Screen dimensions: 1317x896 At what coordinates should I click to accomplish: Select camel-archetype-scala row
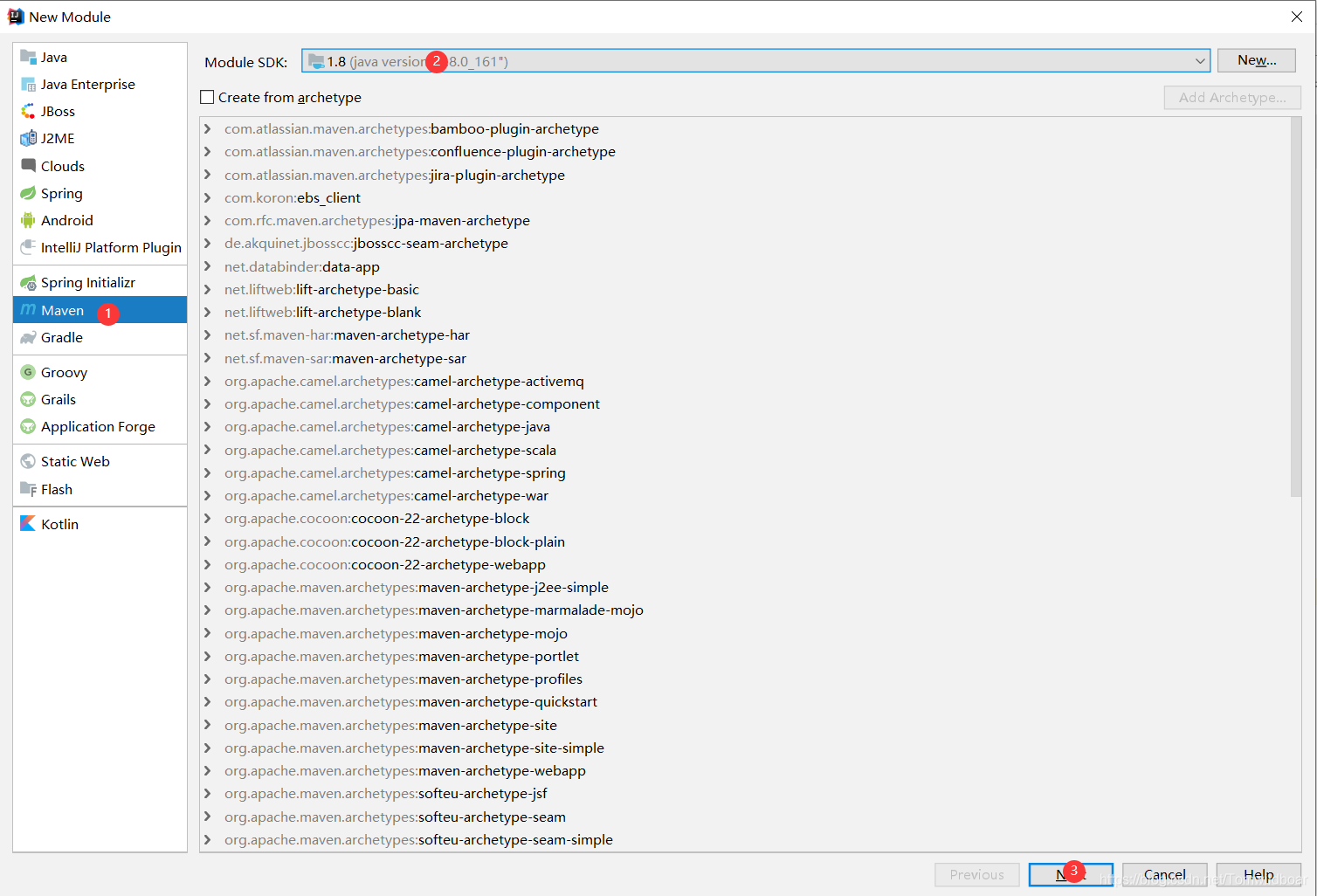point(744,450)
